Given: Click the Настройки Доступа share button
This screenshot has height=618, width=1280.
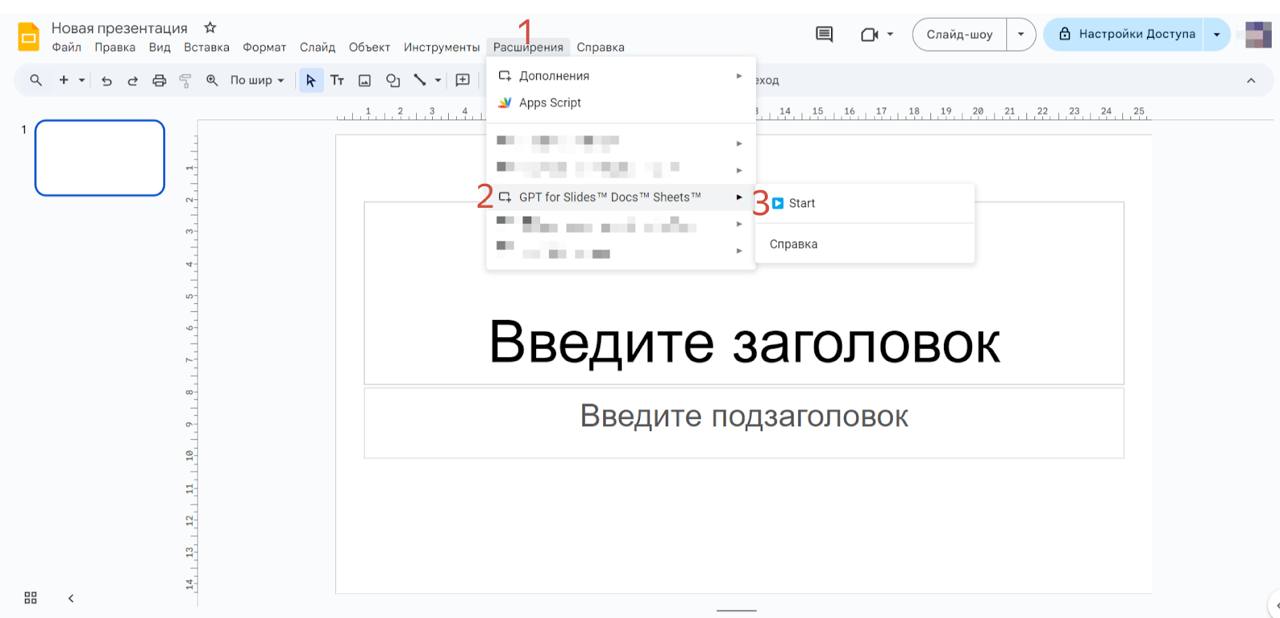Looking at the screenshot, I should click(x=1126, y=34).
